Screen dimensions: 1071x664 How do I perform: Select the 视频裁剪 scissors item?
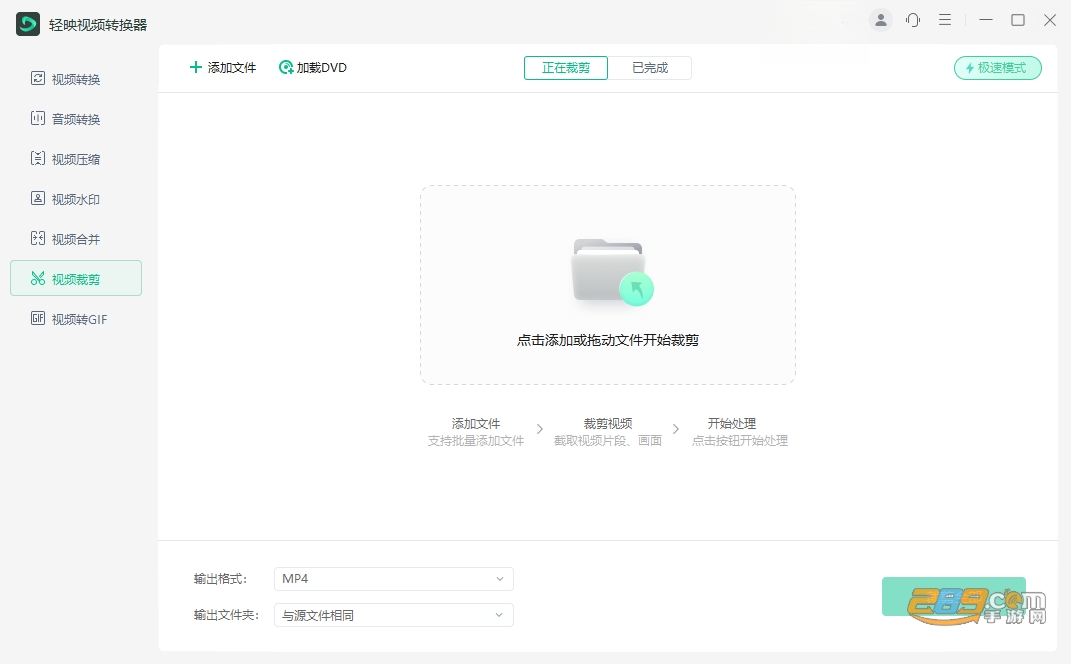click(x=76, y=278)
